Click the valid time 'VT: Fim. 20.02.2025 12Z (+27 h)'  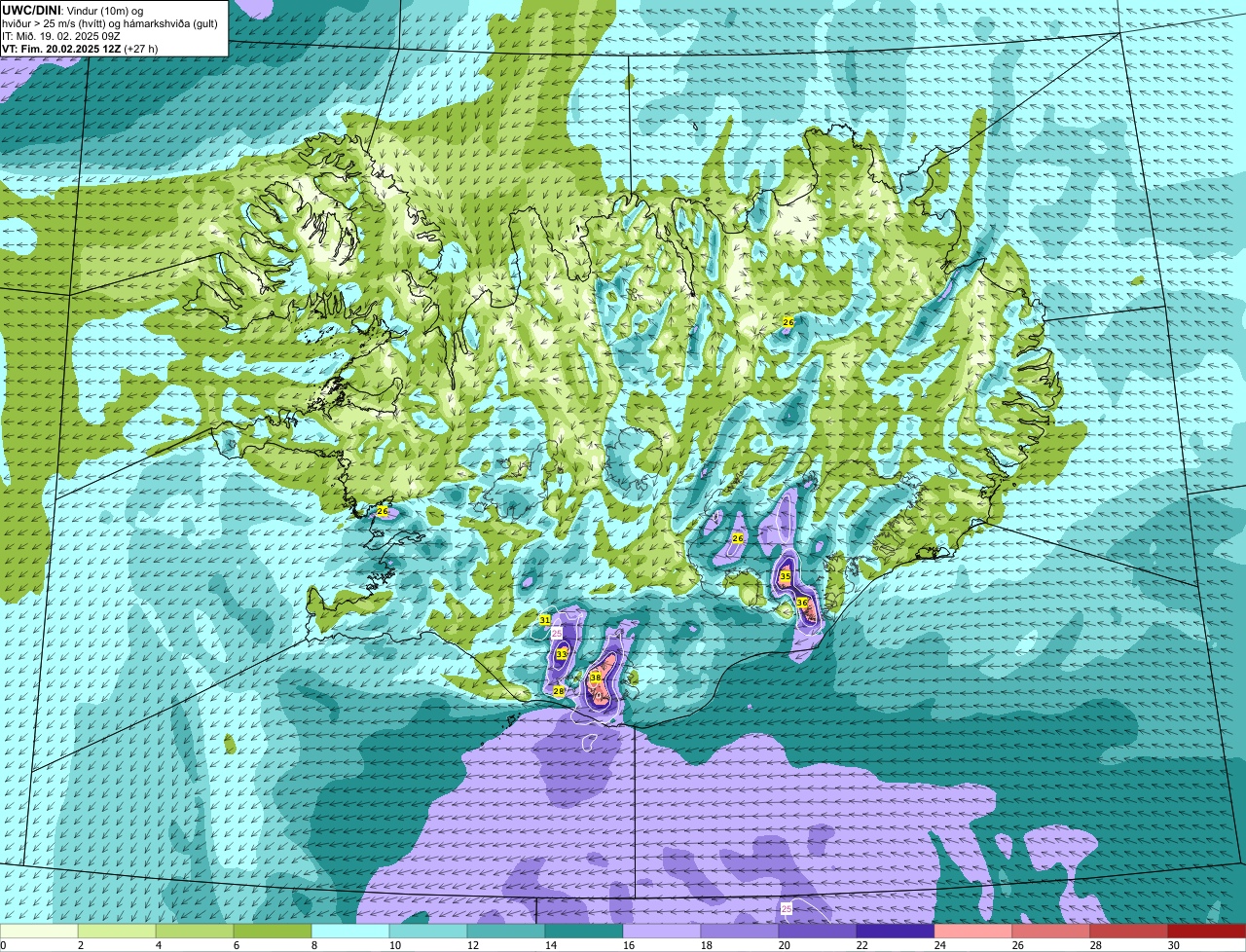click(80, 49)
